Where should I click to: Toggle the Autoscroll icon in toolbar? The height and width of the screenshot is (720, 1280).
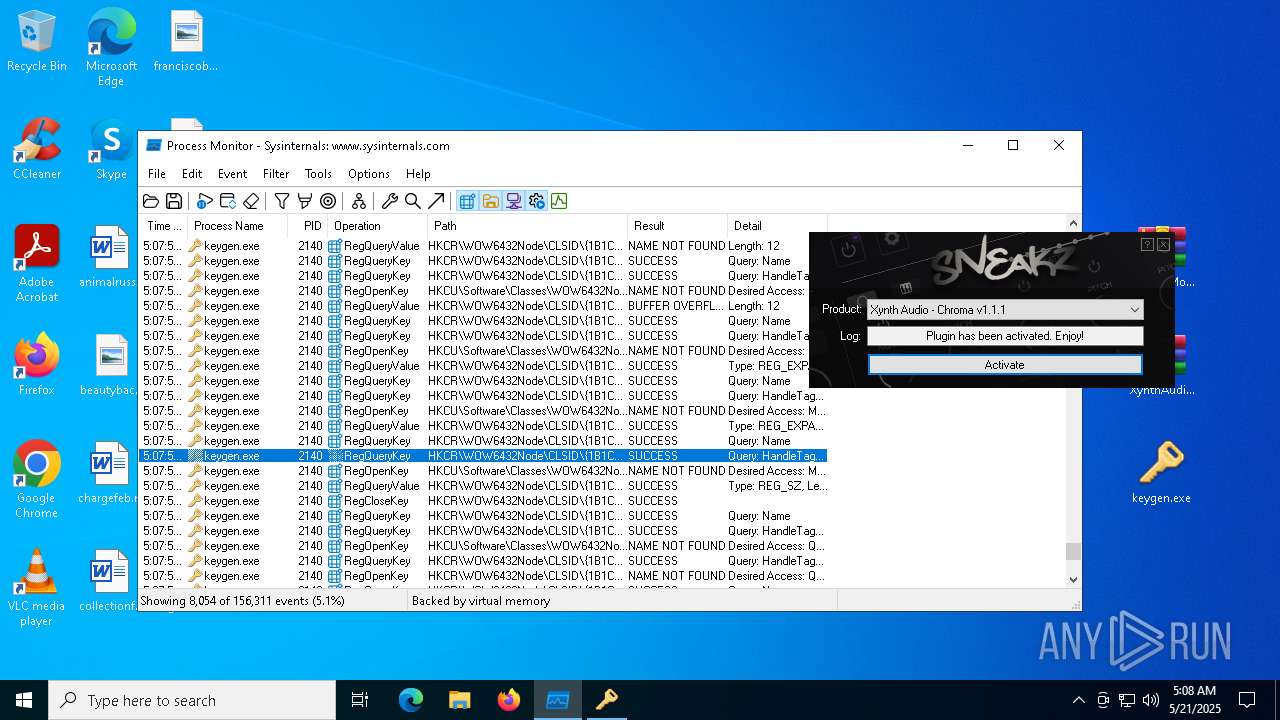tap(228, 201)
